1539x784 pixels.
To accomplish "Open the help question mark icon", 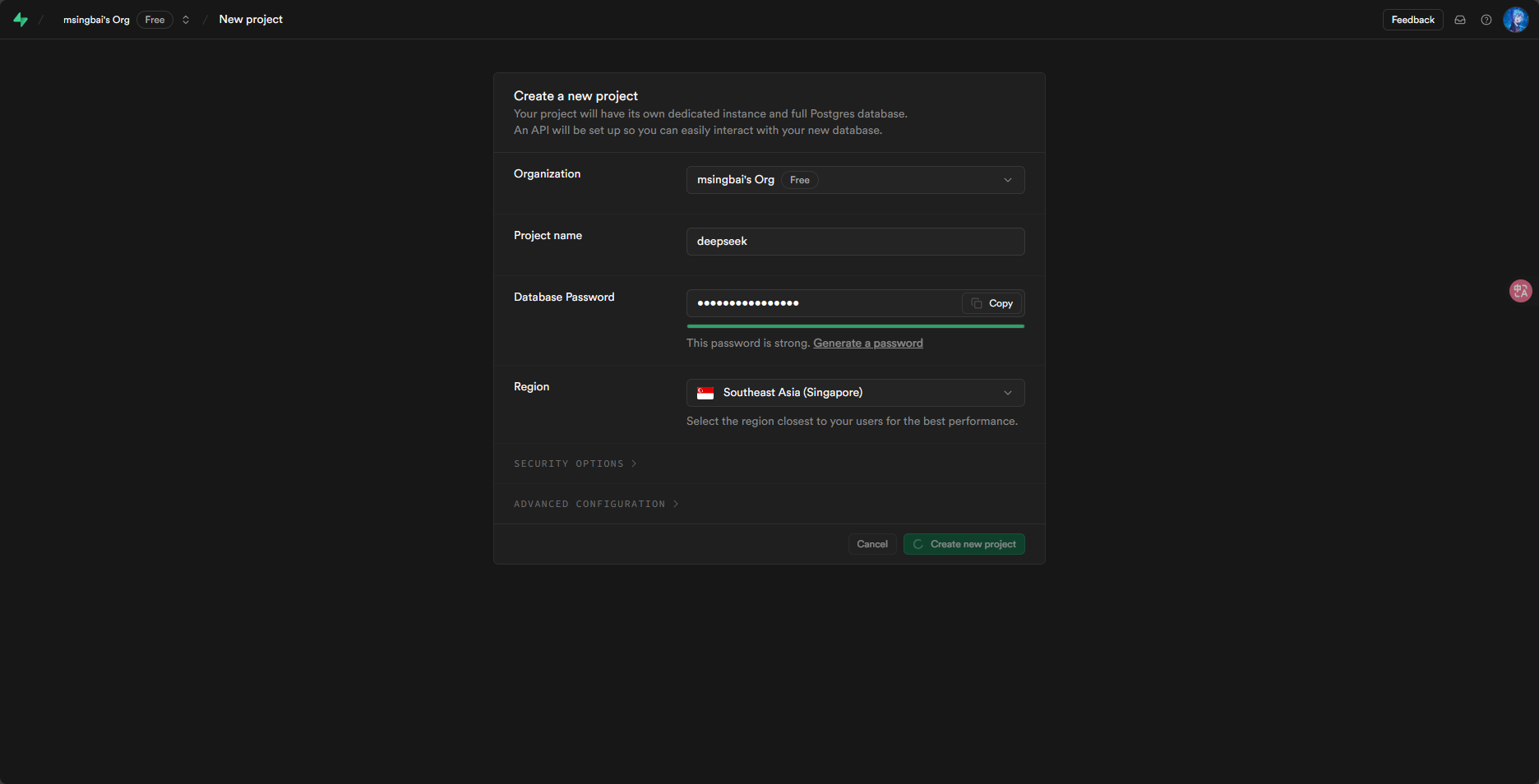I will pyautogui.click(x=1486, y=20).
